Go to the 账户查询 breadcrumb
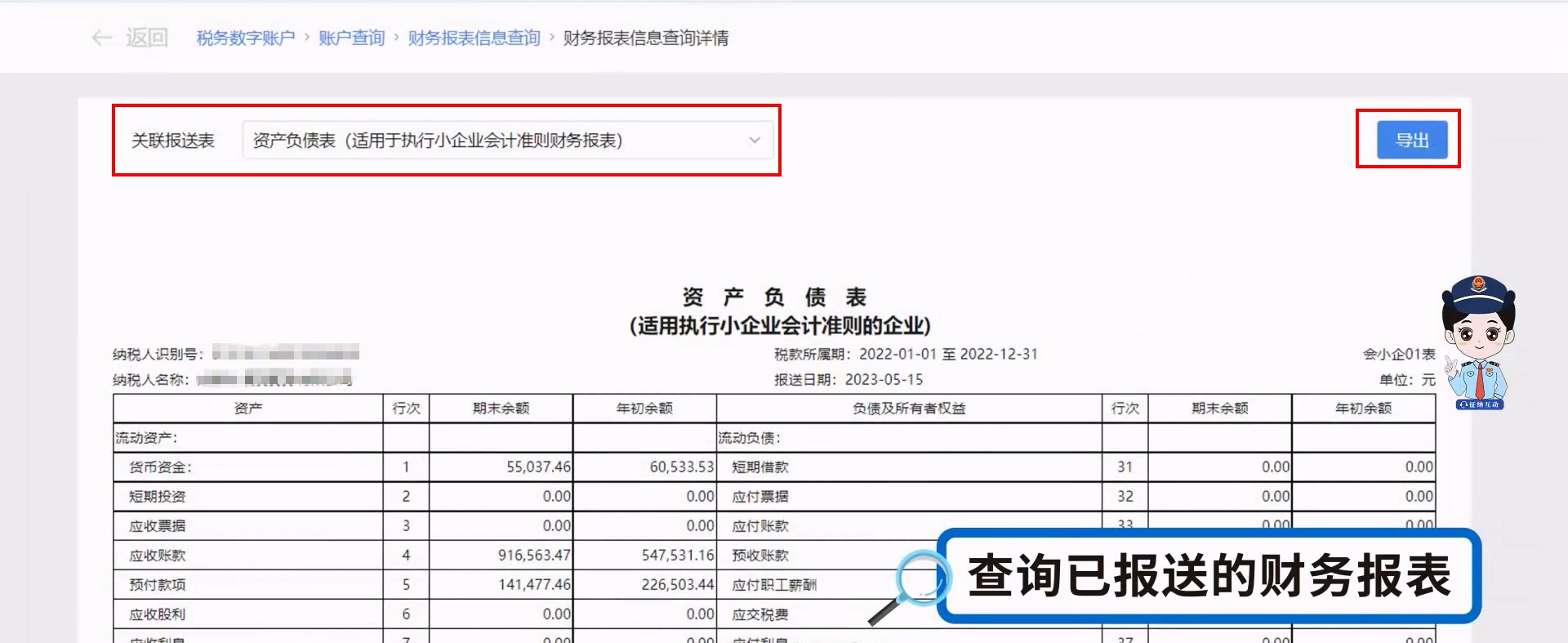Screen dimensions: 1568x643 (351, 38)
